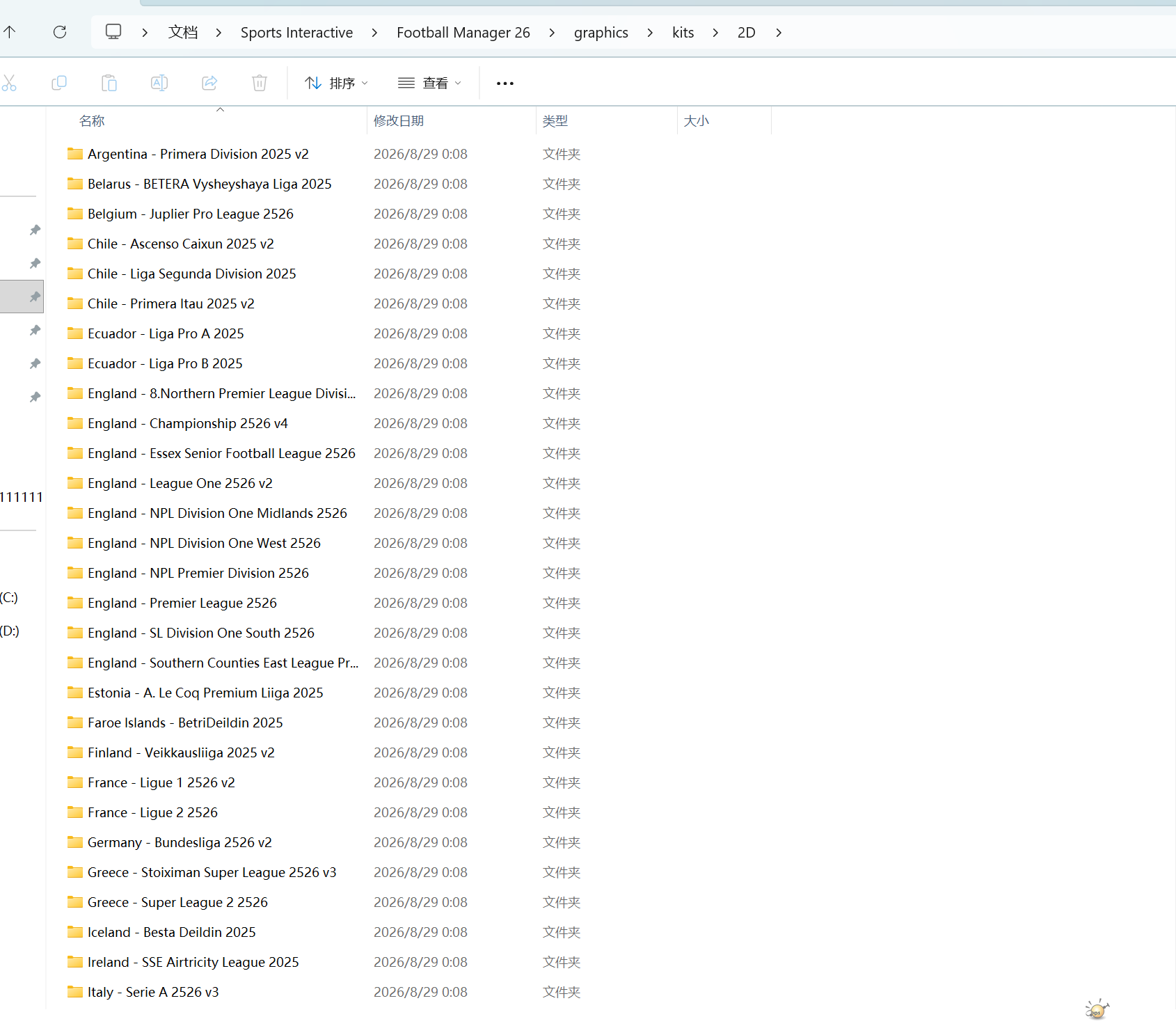Viewport: 1176px width, 1026px height.
Task: Click the Rename icon in toolbar
Action: pyautogui.click(x=159, y=83)
